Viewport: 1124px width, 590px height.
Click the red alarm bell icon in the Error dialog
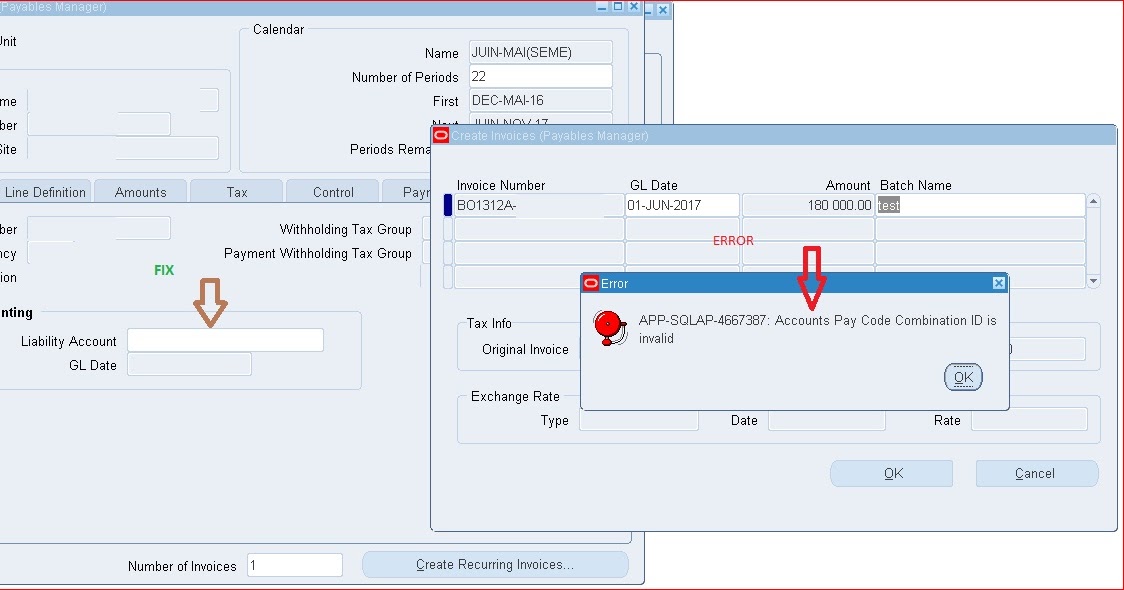606,325
